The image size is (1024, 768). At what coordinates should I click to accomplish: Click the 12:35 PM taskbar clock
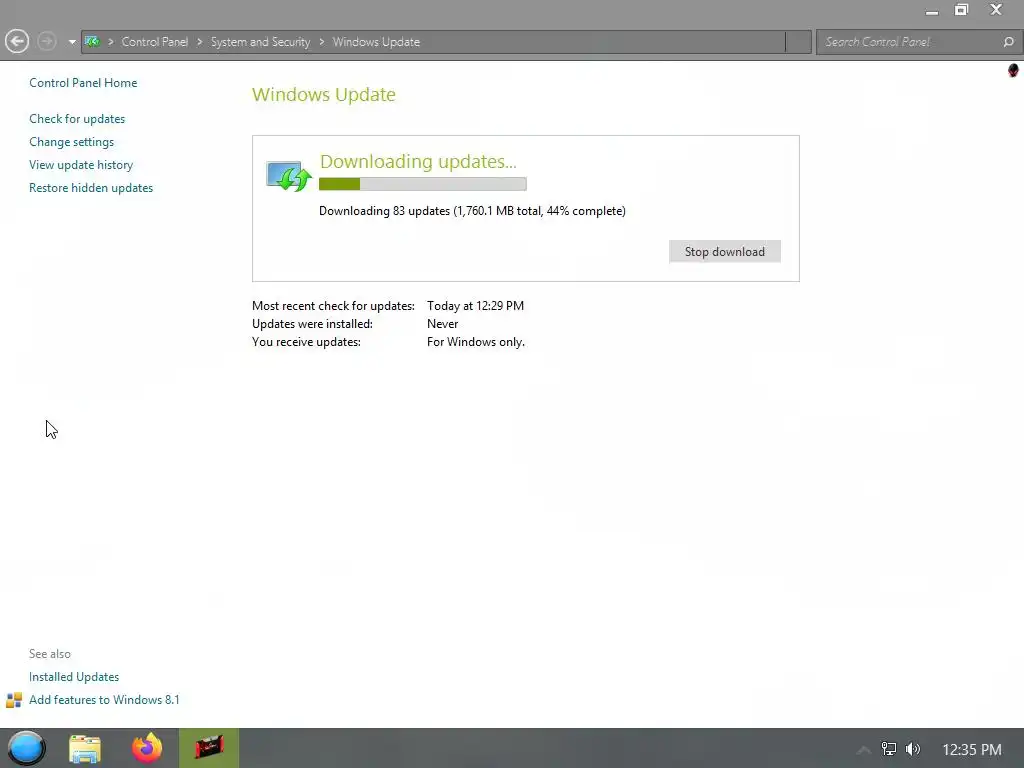(x=972, y=750)
